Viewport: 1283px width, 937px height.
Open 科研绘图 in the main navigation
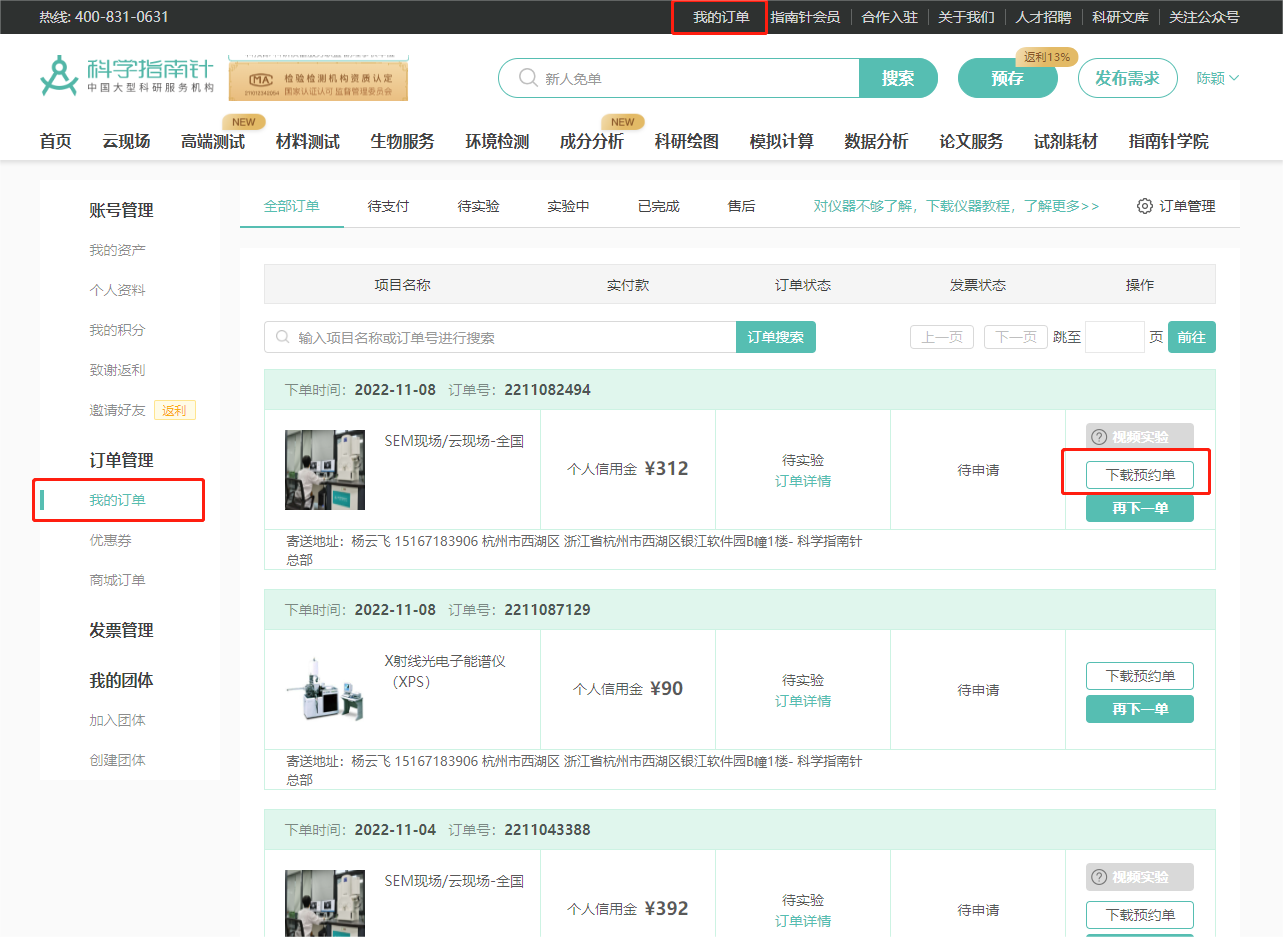pos(686,142)
